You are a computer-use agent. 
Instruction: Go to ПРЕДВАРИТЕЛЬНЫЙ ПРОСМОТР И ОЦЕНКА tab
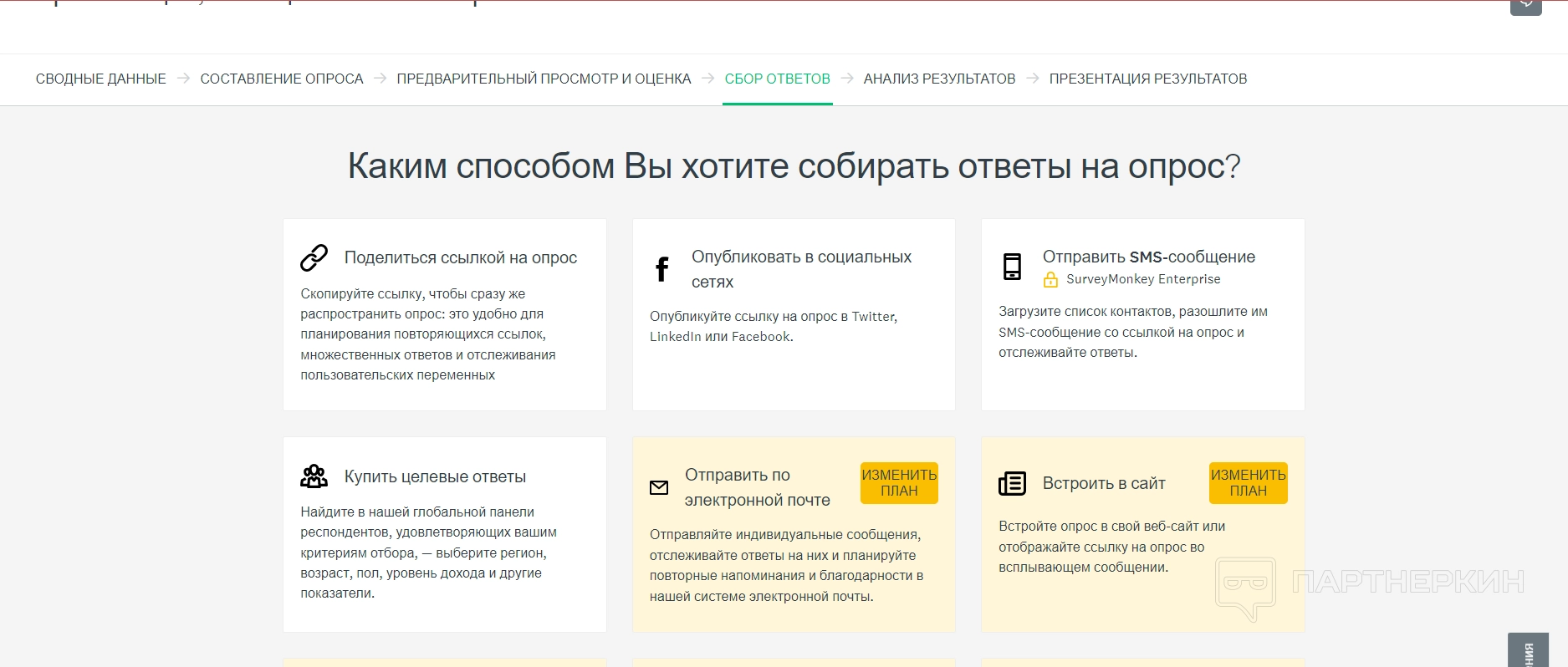(x=544, y=79)
